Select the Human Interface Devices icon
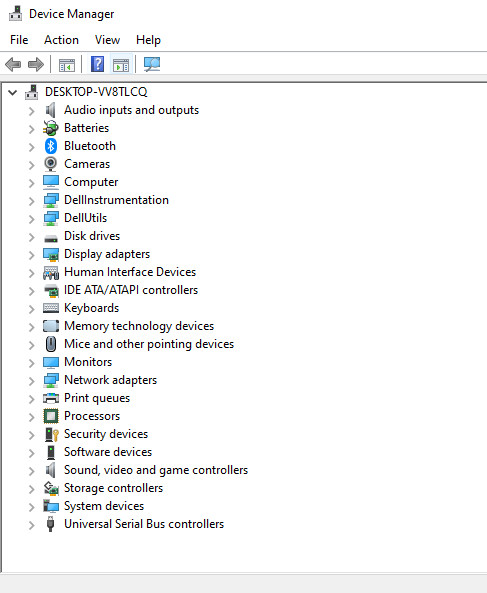The image size is (487, 593). click(51, 272)
